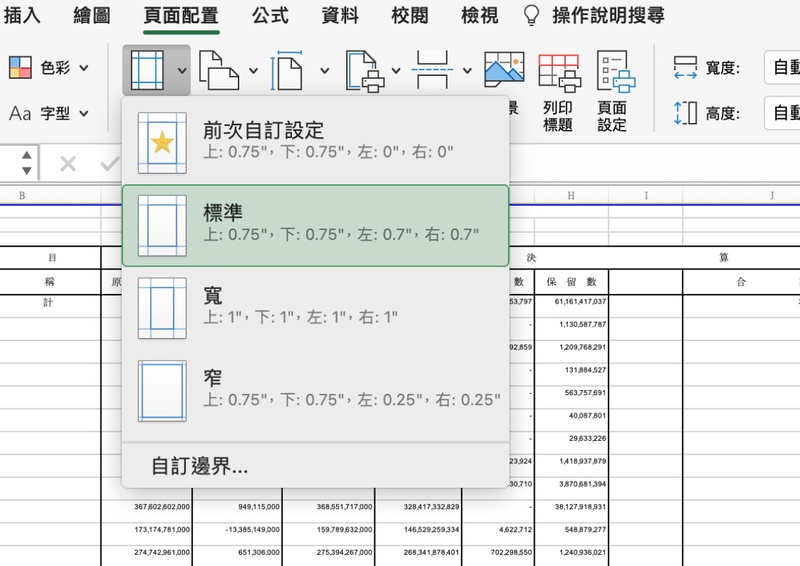Click the star thumbnail of last custom setting
Image resolution: width=800 pixels, height=566 pixels.
[162, 143]
